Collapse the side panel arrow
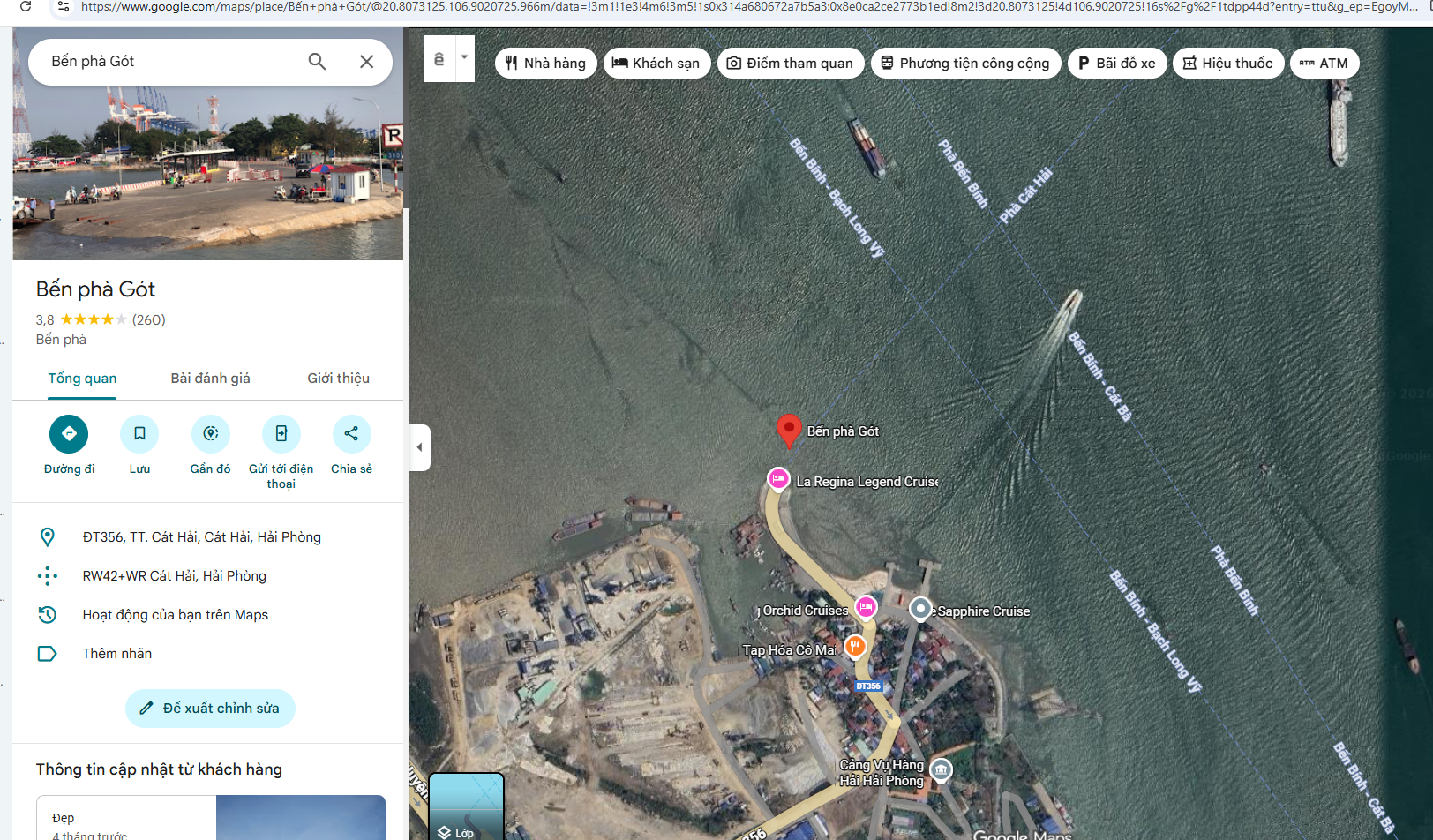This screenshot has width=1433, height=840. click(x=420, y=447)
